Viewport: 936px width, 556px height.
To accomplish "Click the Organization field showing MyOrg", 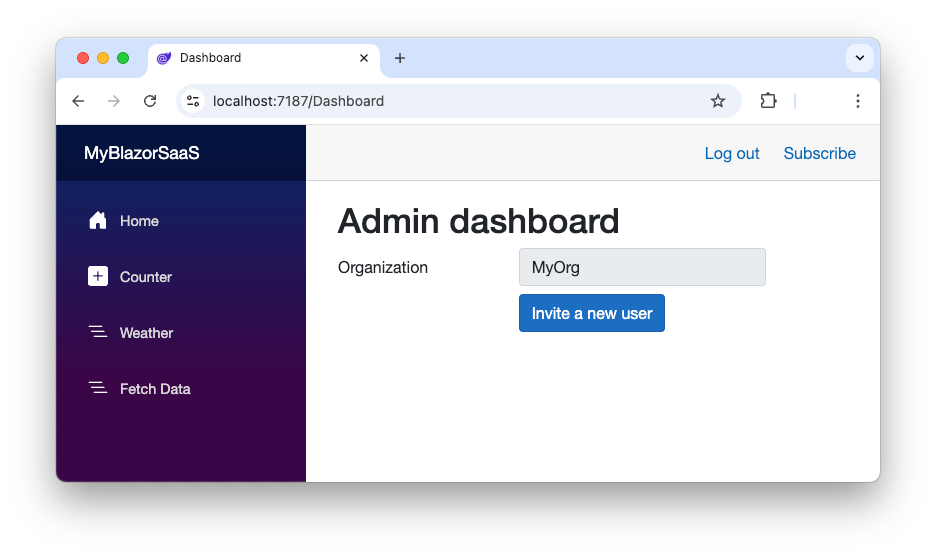I will [642, 267].
